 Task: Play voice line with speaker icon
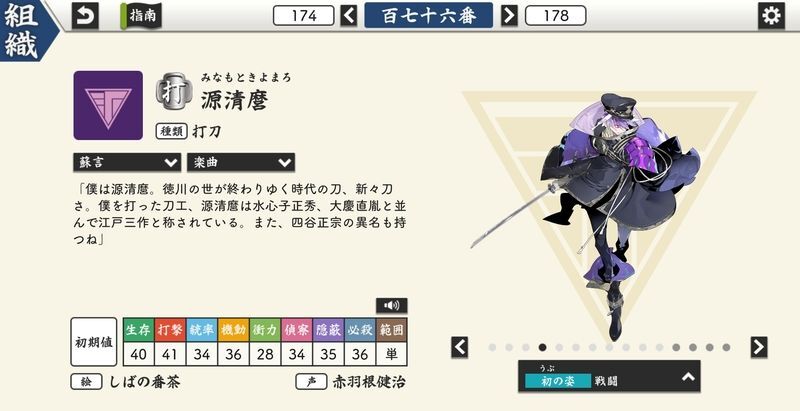tap(391, 305)
